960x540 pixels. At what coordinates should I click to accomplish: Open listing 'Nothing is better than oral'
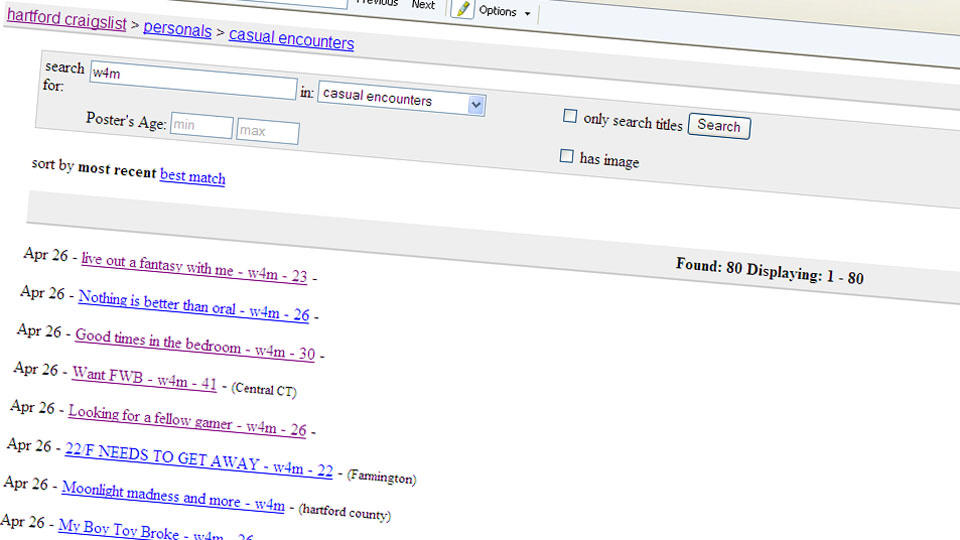pos(193,306)
